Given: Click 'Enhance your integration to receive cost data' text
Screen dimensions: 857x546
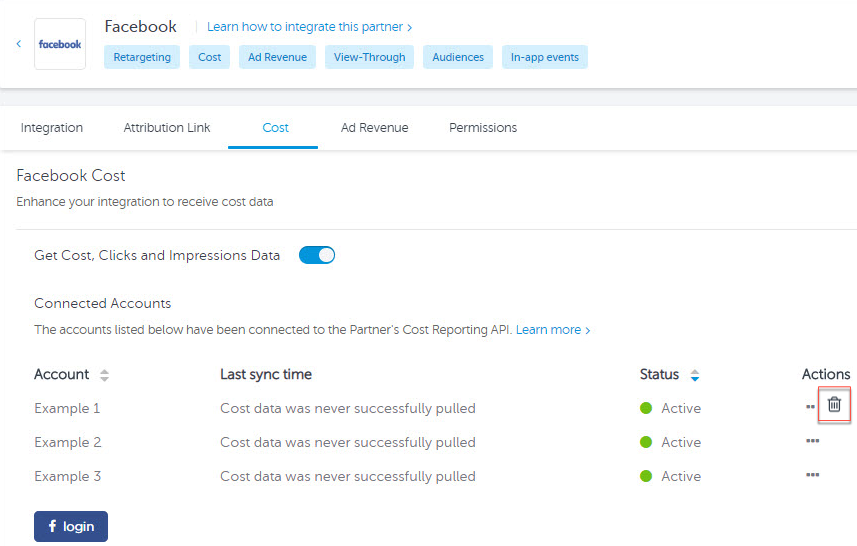Looking at the screenshot, I should [145, 202].
